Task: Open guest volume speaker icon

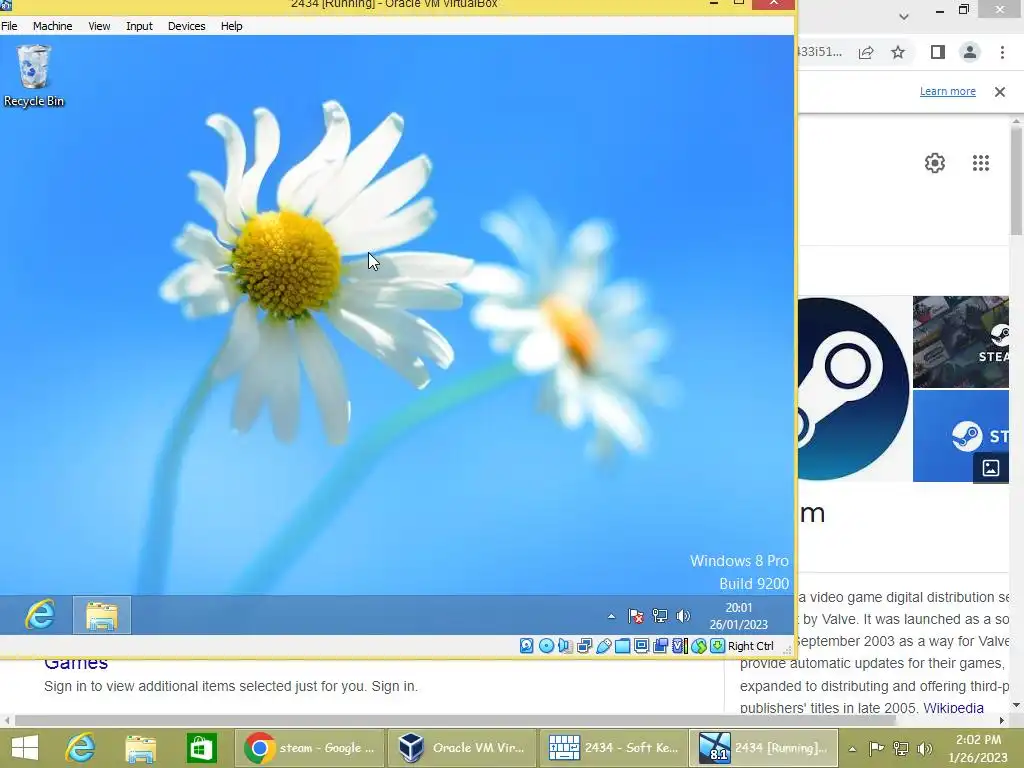Action: click(683, 616)
